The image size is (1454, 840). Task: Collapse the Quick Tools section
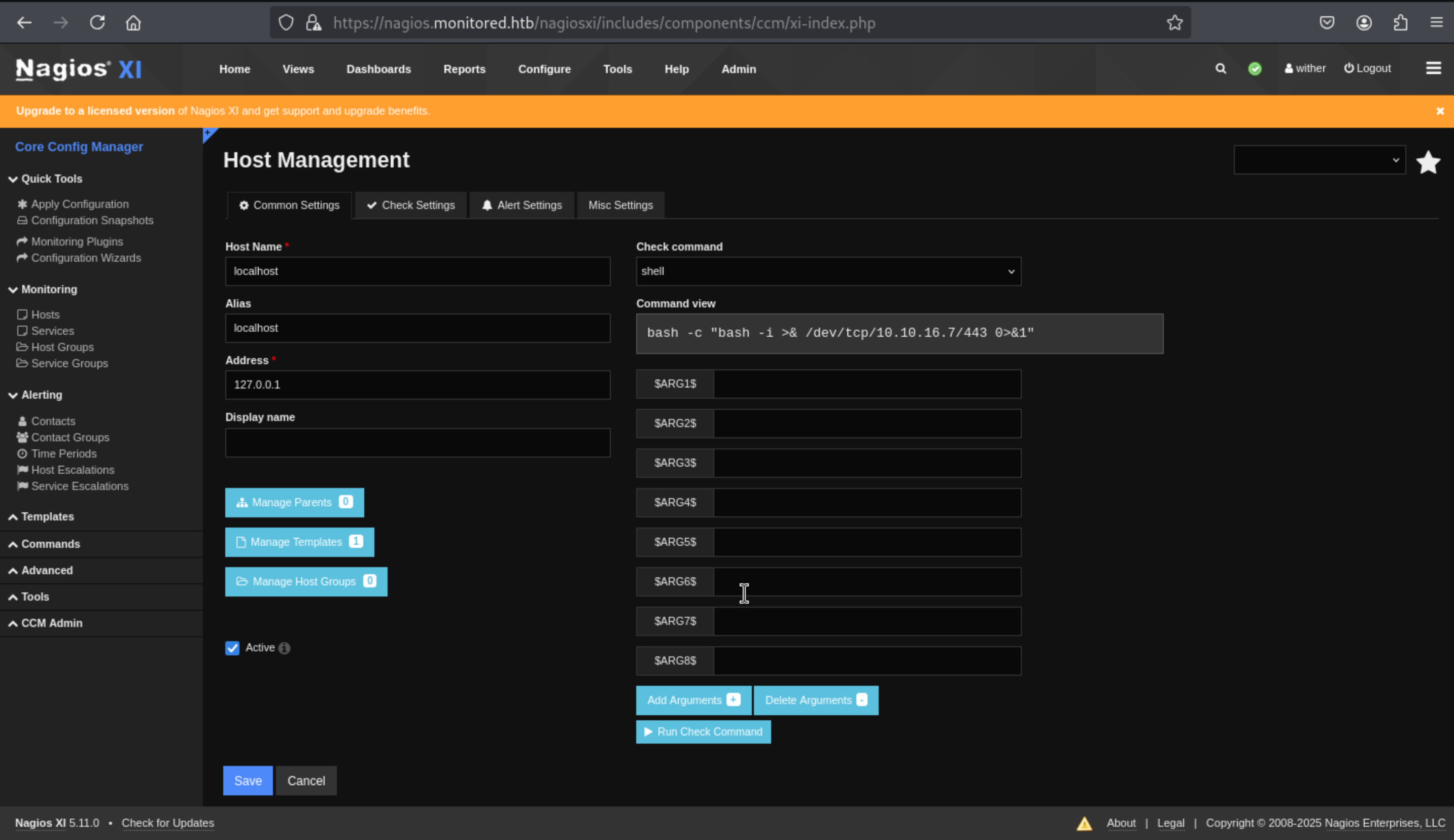(x=51, y=179)
